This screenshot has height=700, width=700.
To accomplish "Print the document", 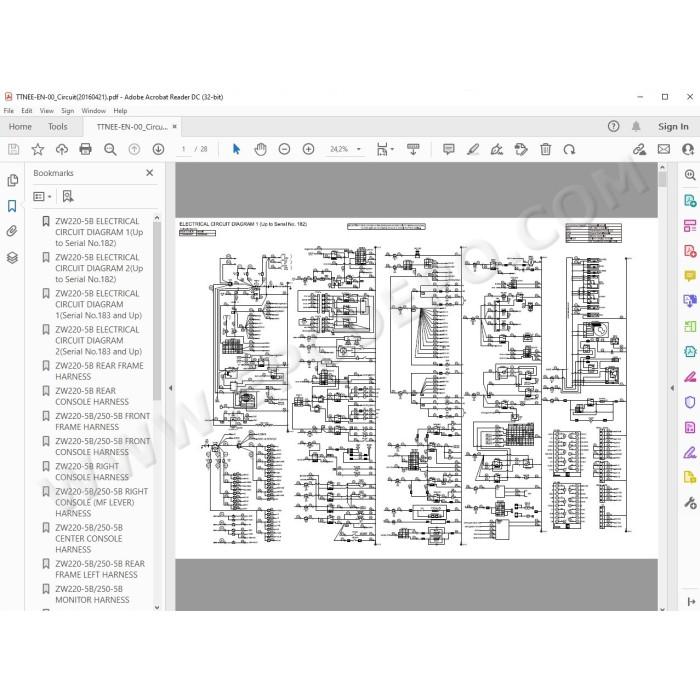I will pyautogui.click(x=85, y=149).
